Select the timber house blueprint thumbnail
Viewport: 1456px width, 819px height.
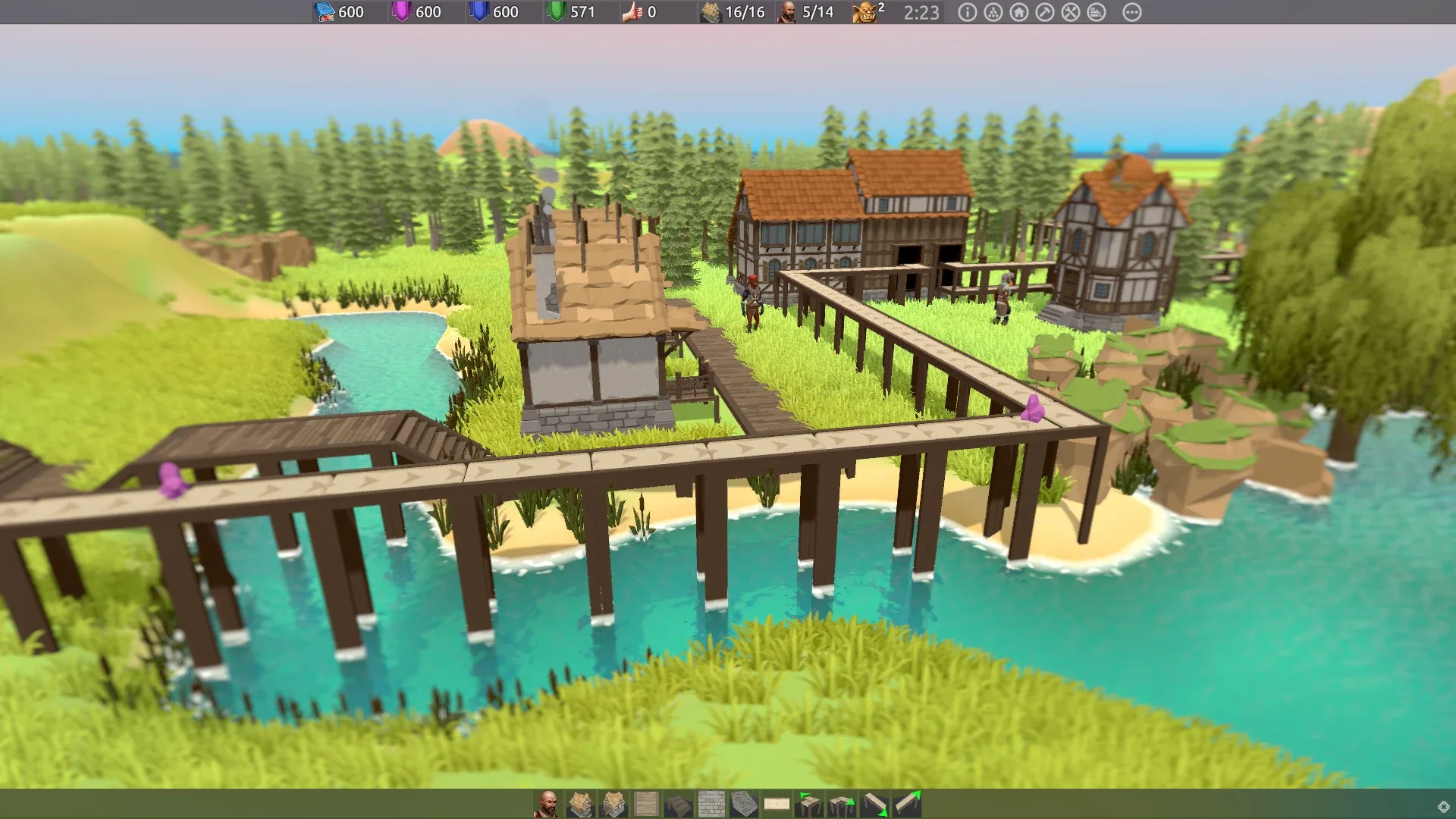point(581,804)
